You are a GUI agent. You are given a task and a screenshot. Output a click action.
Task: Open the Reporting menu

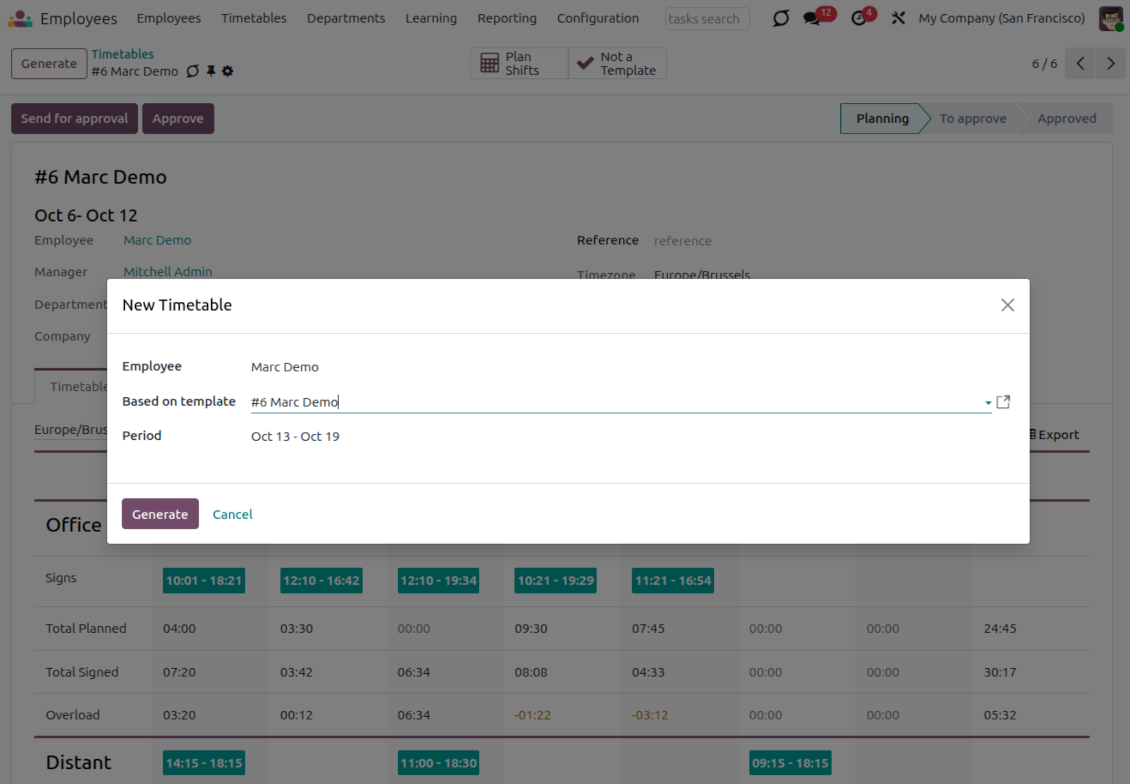point(506,18)
